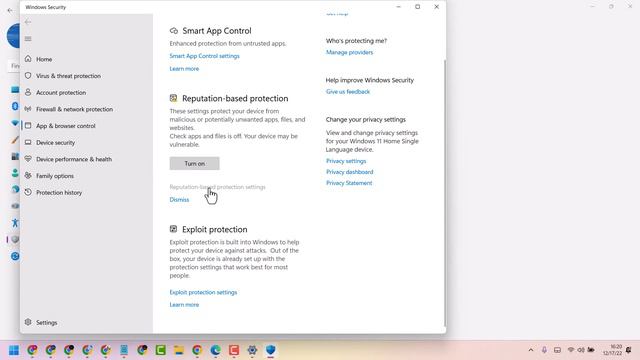This screenshot has width=640, height=360.
Task: Select App & browser control
Action: (66, 126)
